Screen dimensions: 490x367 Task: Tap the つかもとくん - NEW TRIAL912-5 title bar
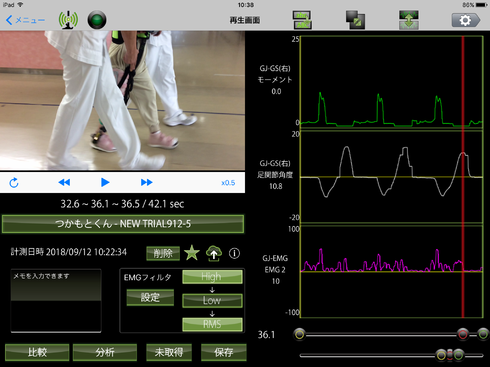tap(123, 224)
